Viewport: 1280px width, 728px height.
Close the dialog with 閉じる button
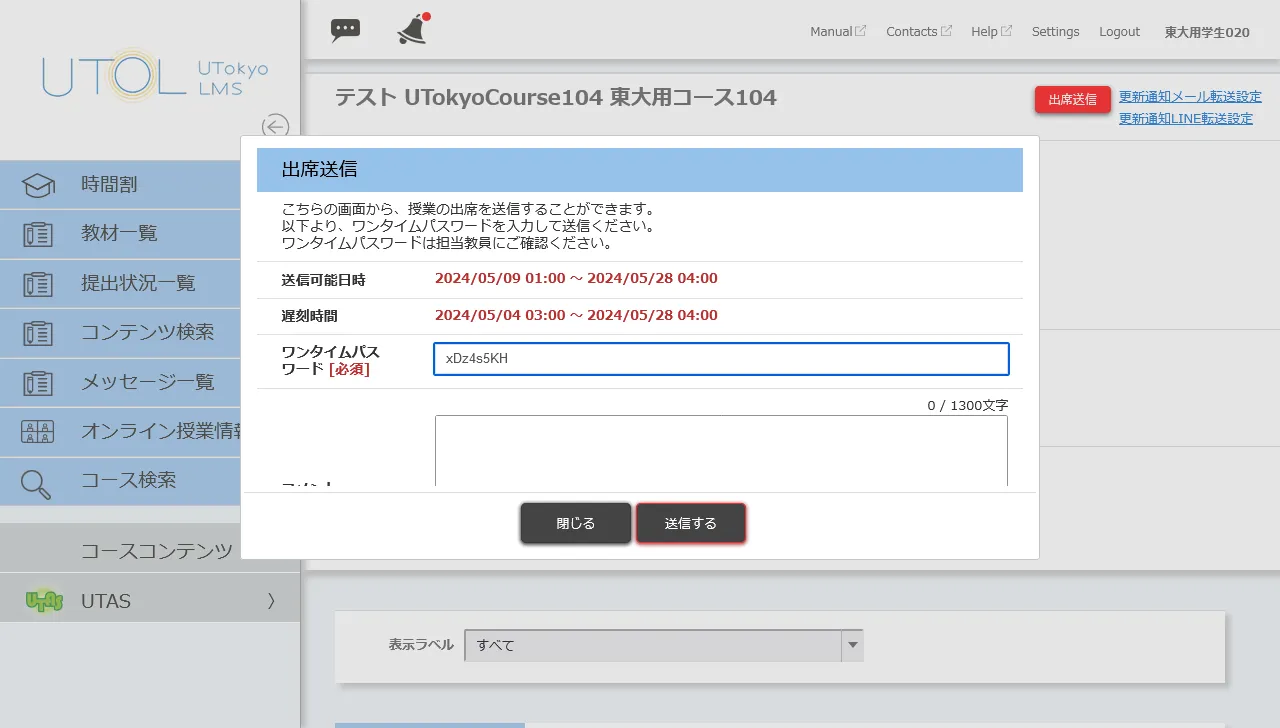click(575, 522)
